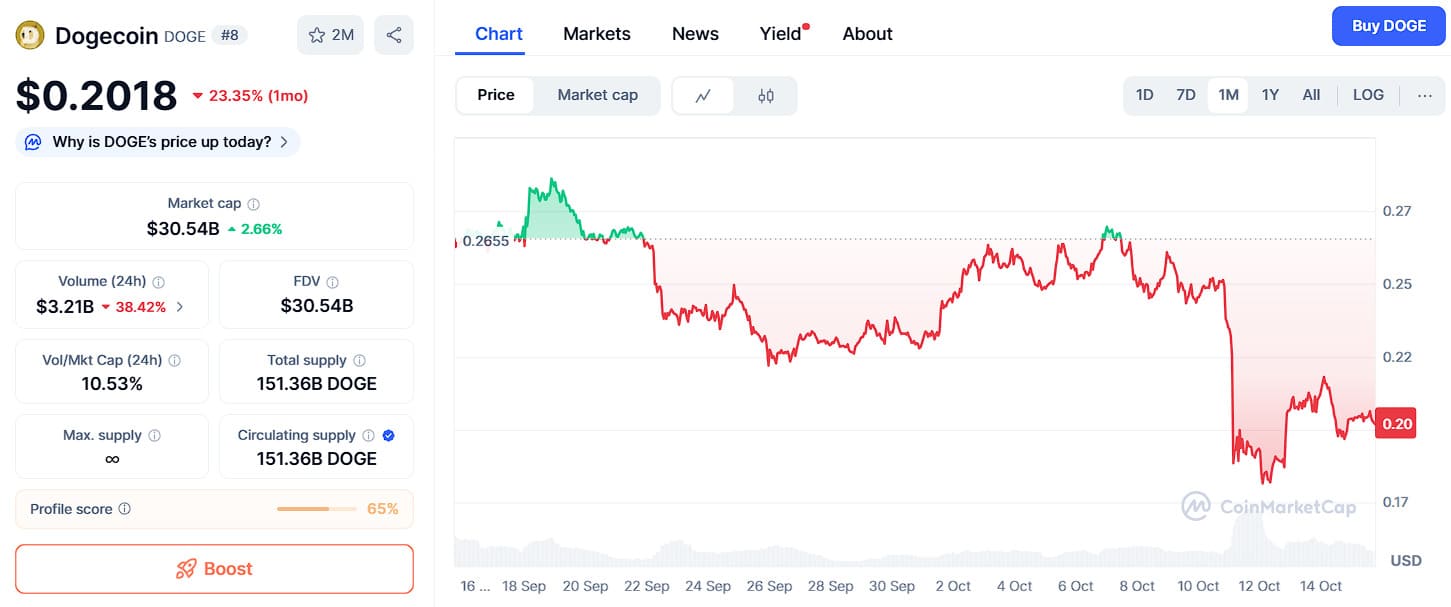Open the three-dot more chart options
This screenshot has height=607, width=1451.
click(x=1424, y=95)
